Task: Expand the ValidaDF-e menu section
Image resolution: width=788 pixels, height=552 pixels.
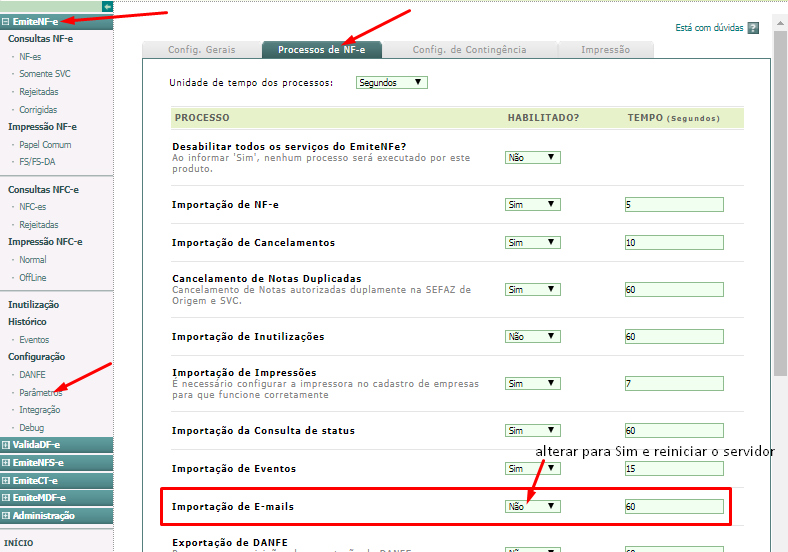Action: pos(6,445)
